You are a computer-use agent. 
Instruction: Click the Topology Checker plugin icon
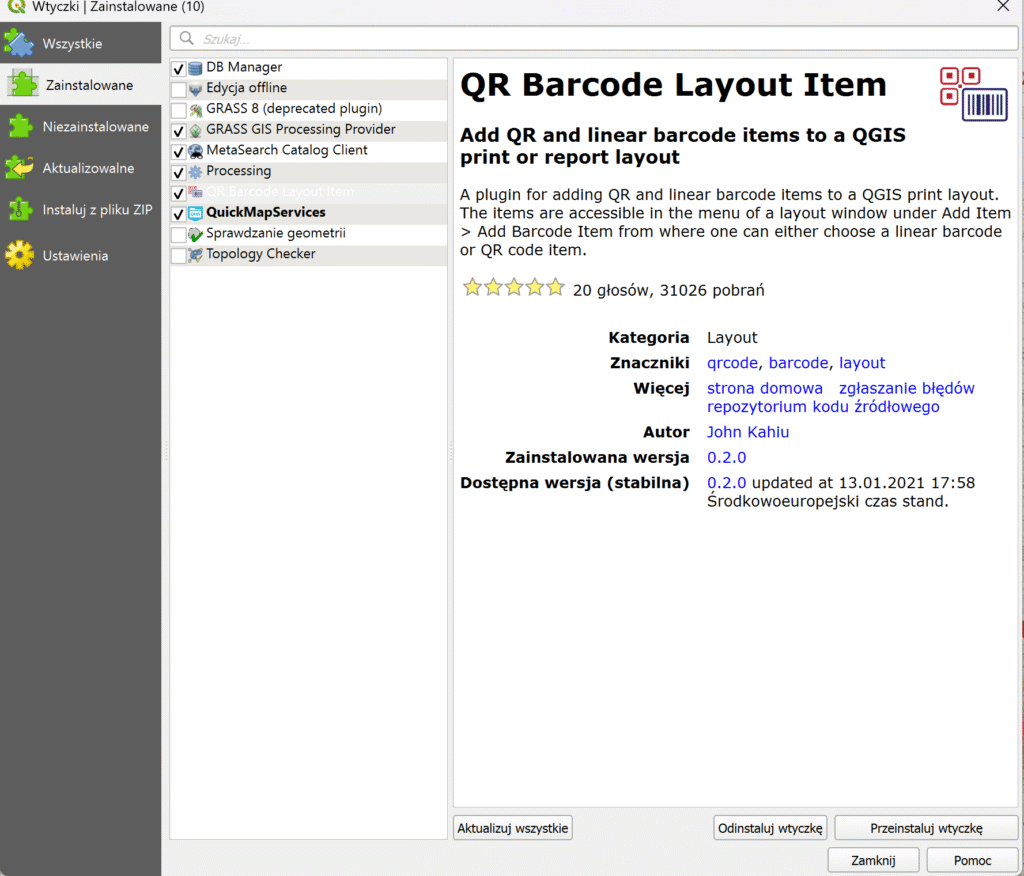click(x=196, y=255)
